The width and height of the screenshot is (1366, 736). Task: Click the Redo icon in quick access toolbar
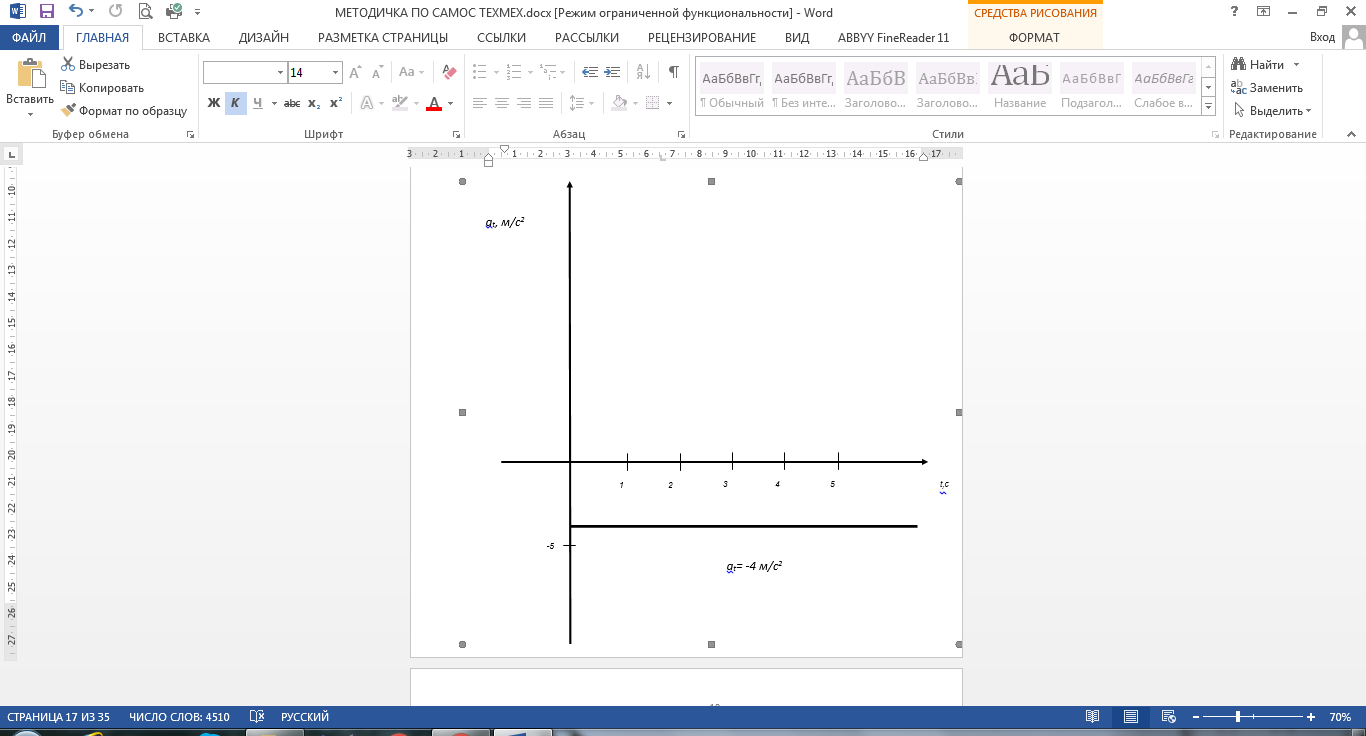pyautogui.click(x=115, y=12)
